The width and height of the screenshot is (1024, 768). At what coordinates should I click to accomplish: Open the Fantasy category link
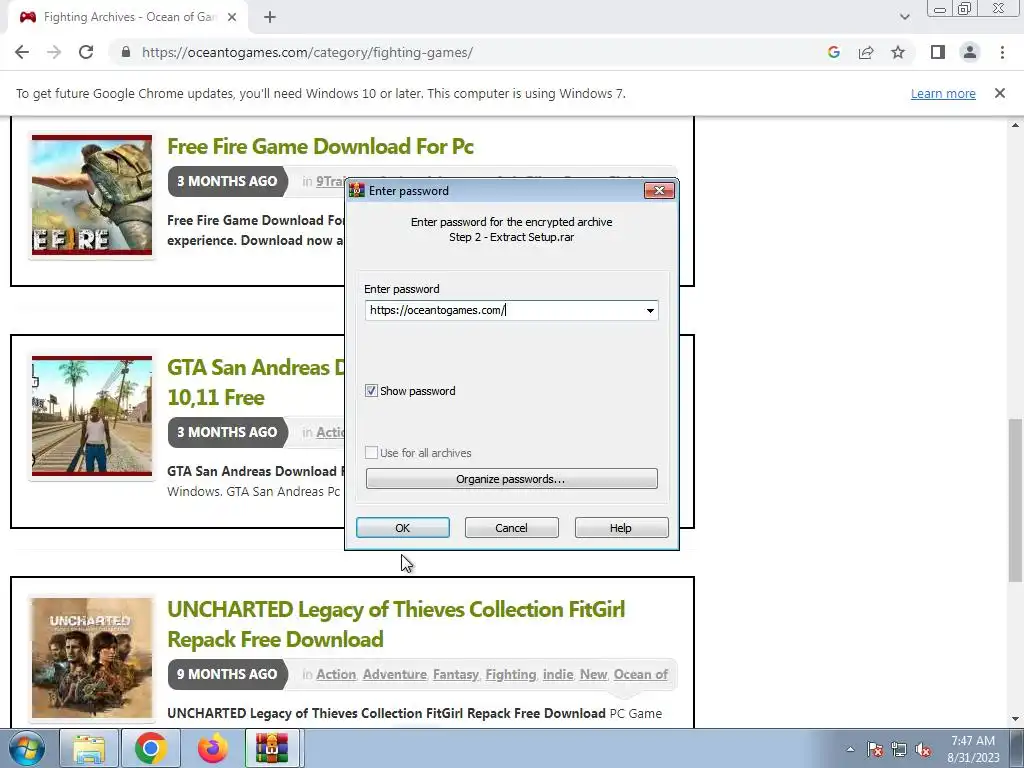456,674
